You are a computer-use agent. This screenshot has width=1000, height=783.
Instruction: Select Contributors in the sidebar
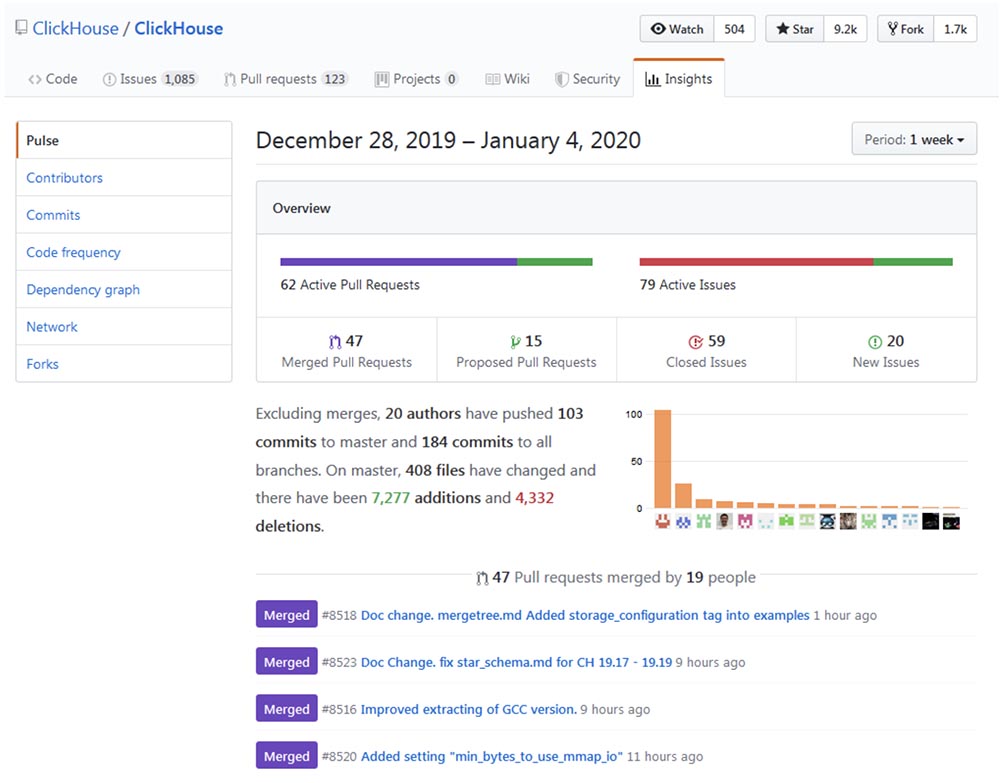(64, 177)
